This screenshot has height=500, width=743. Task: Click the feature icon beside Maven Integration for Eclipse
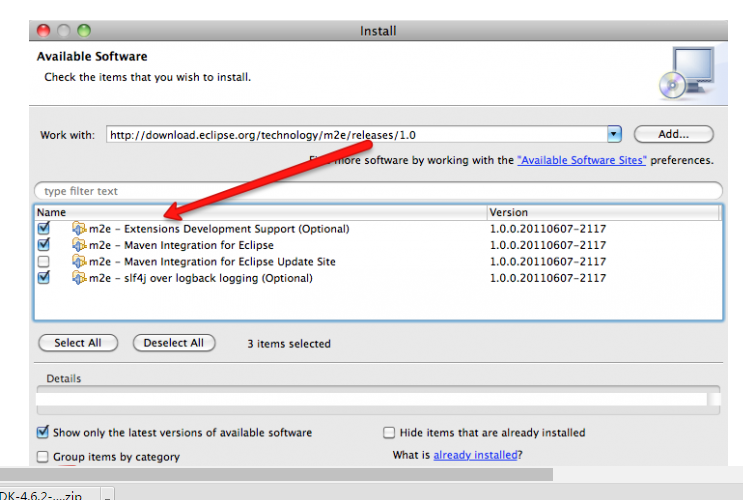point(79,245)
